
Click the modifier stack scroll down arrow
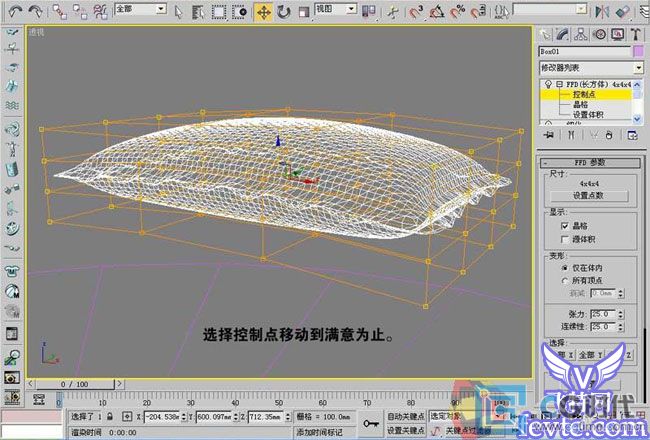pyautogui.click(x=638, y=119)
